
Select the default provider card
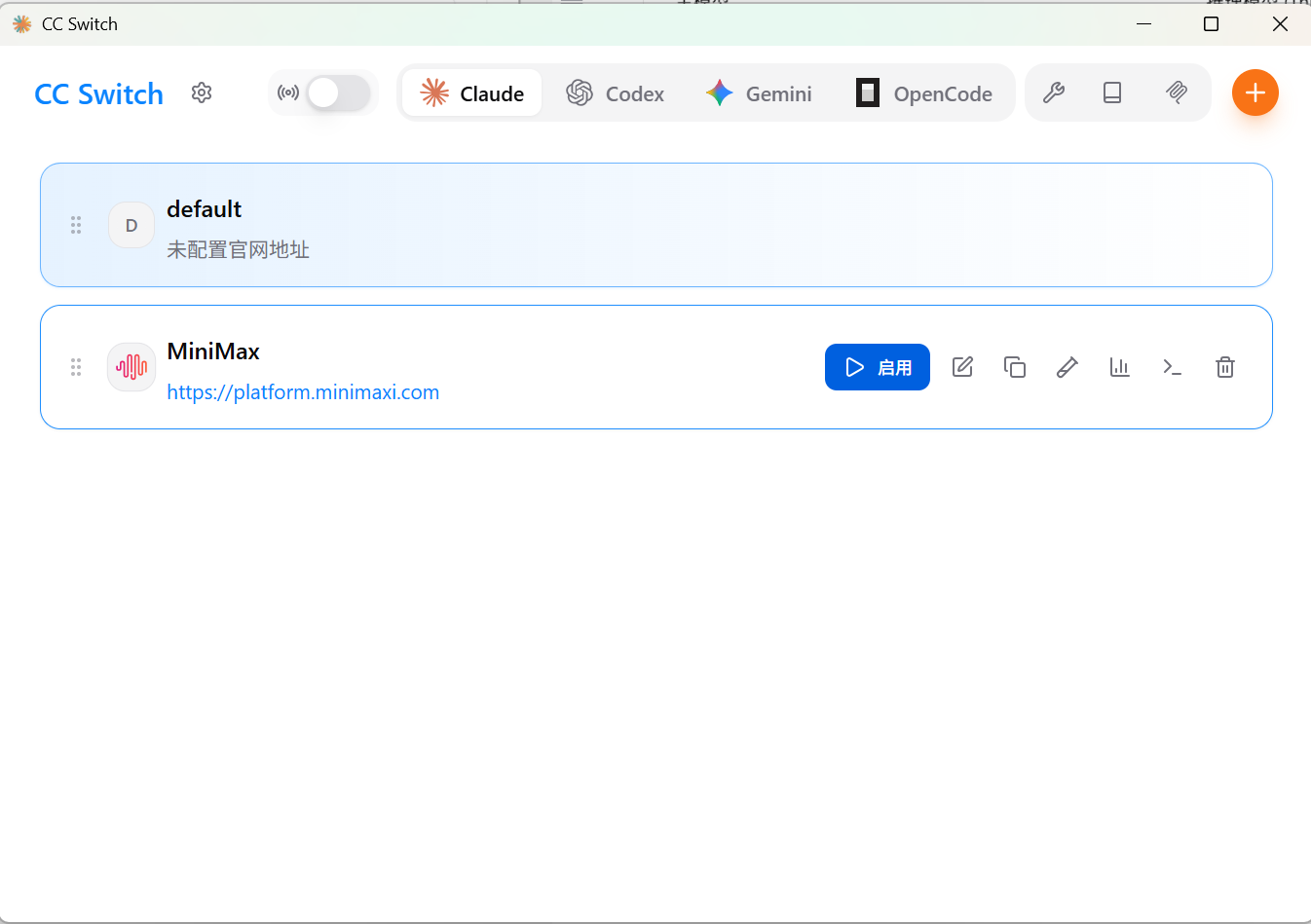click(x=656, y=225)
